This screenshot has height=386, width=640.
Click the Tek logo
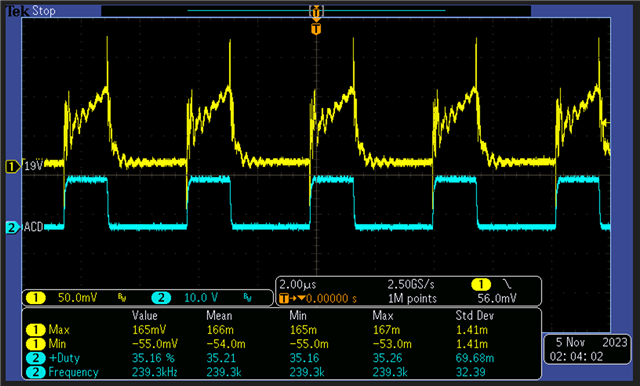click(18, 11)
